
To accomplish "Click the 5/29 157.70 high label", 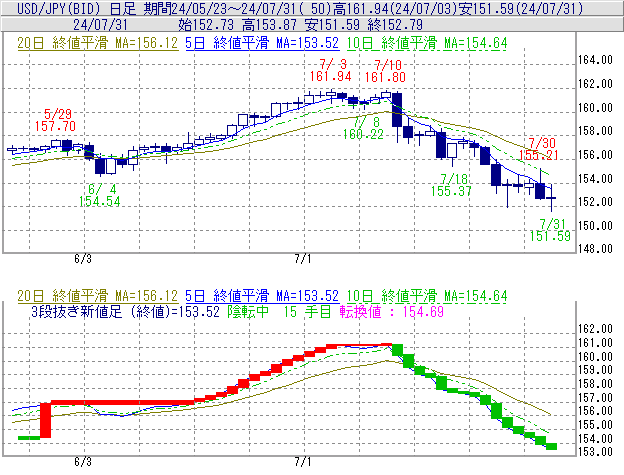I will pyautogui.click(x=55, y=120).
